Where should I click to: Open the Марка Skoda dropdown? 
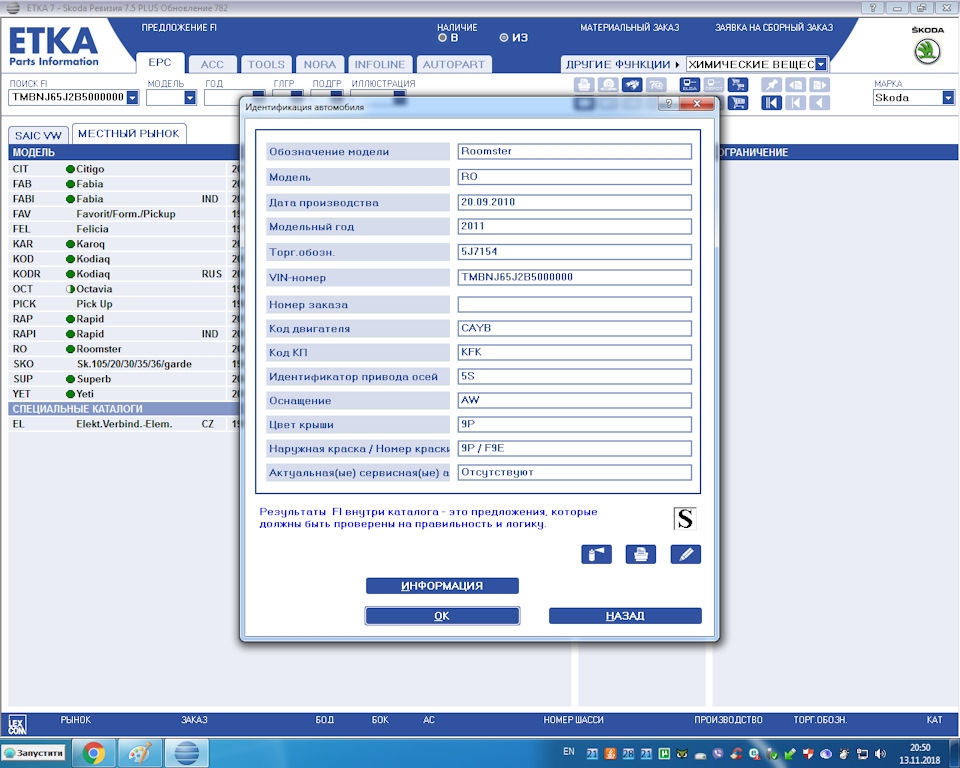pyautogui.click(x=947, y=98)
